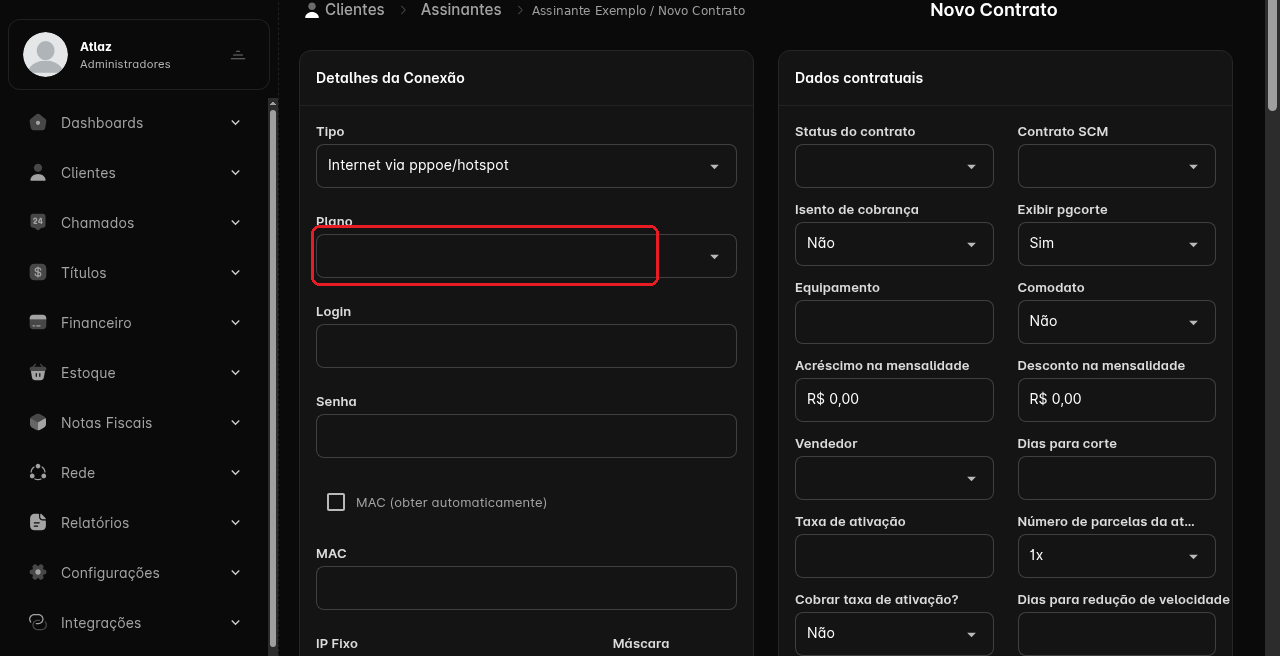Open the Comodato dropdown
This screenshot has width=1280, height=656.
click(1116, 322)
